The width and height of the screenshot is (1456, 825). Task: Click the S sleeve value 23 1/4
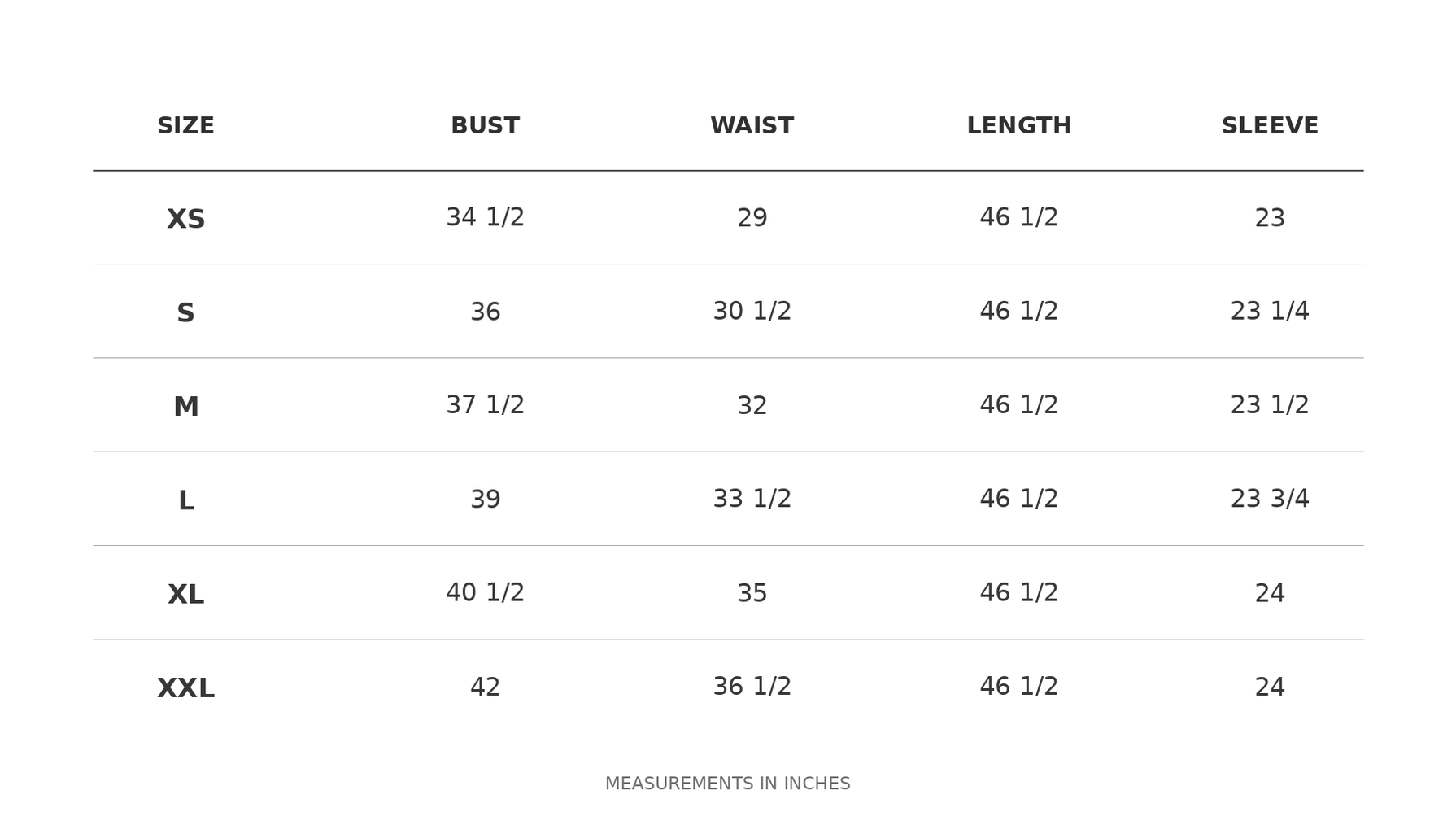[1270, 312]
